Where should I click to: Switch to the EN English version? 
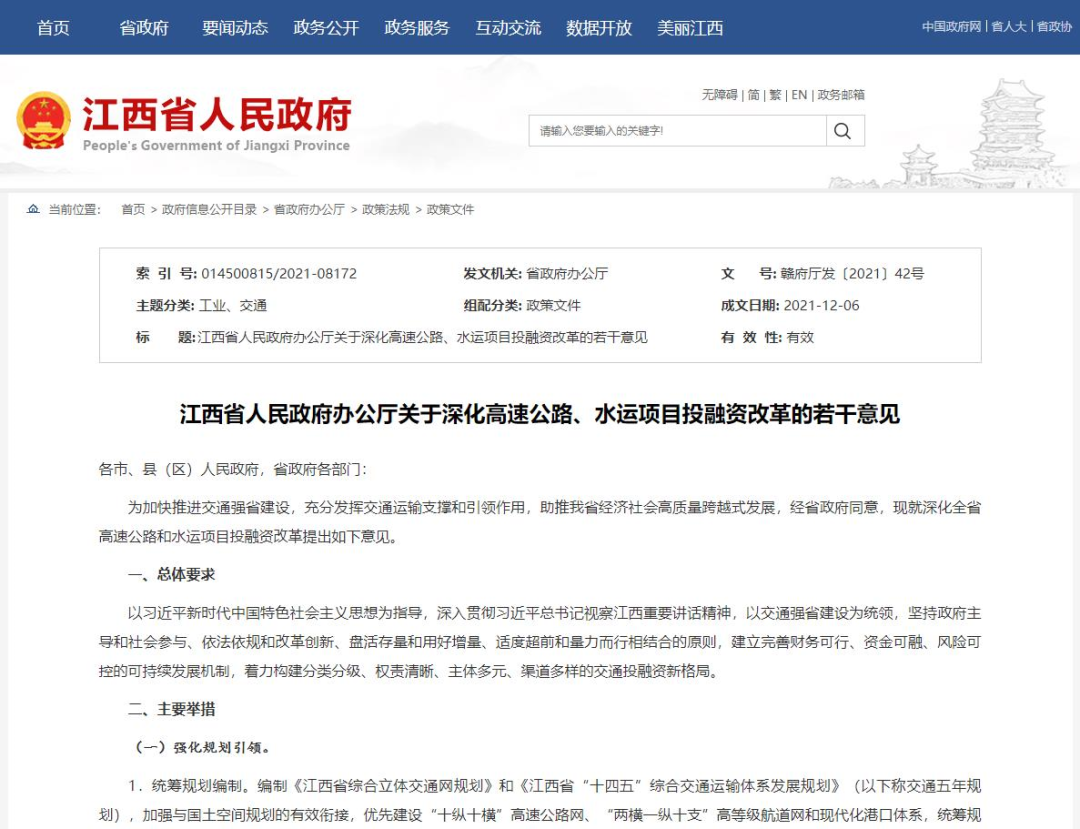coord(799,95)
